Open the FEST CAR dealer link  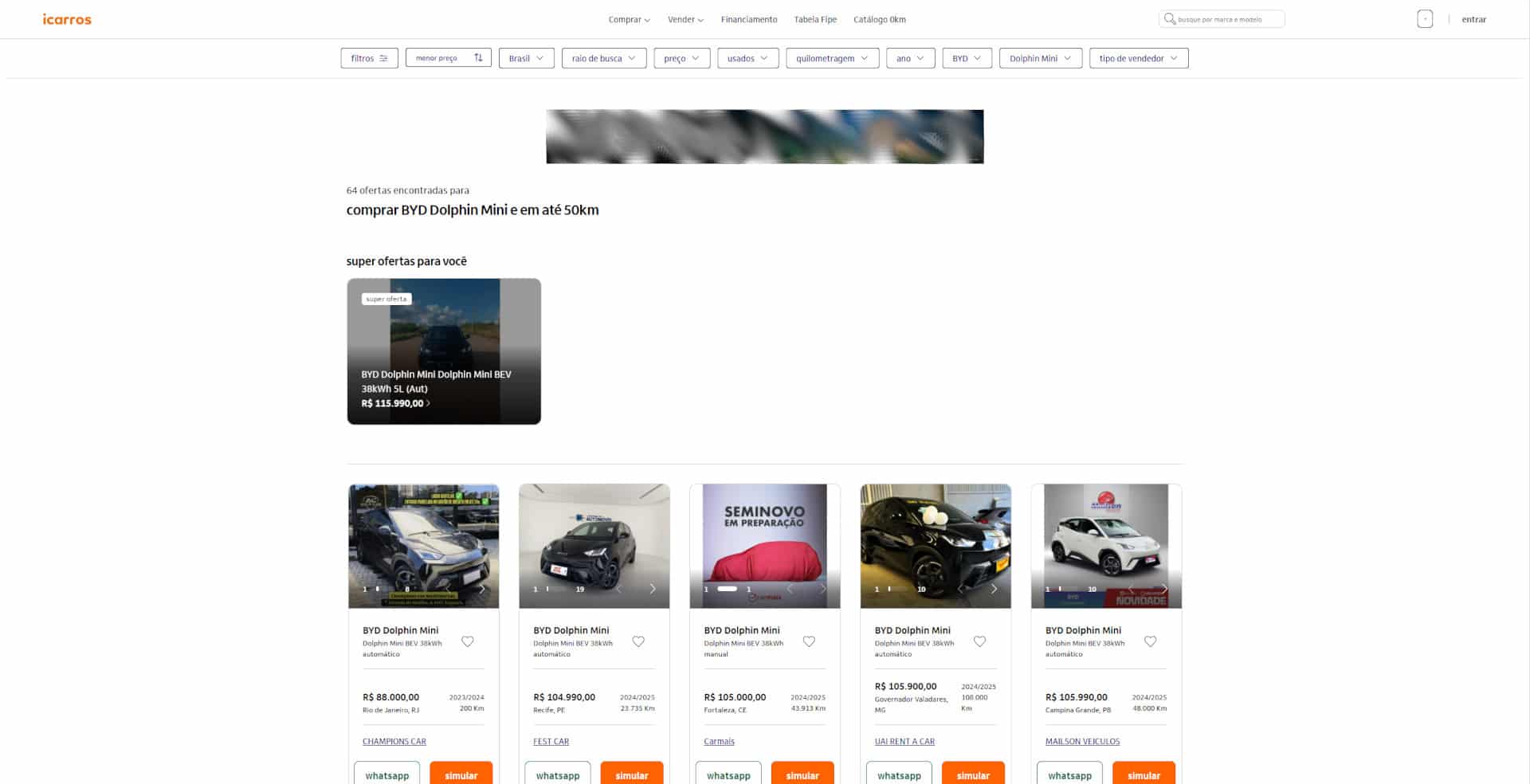tap(551, 741)
